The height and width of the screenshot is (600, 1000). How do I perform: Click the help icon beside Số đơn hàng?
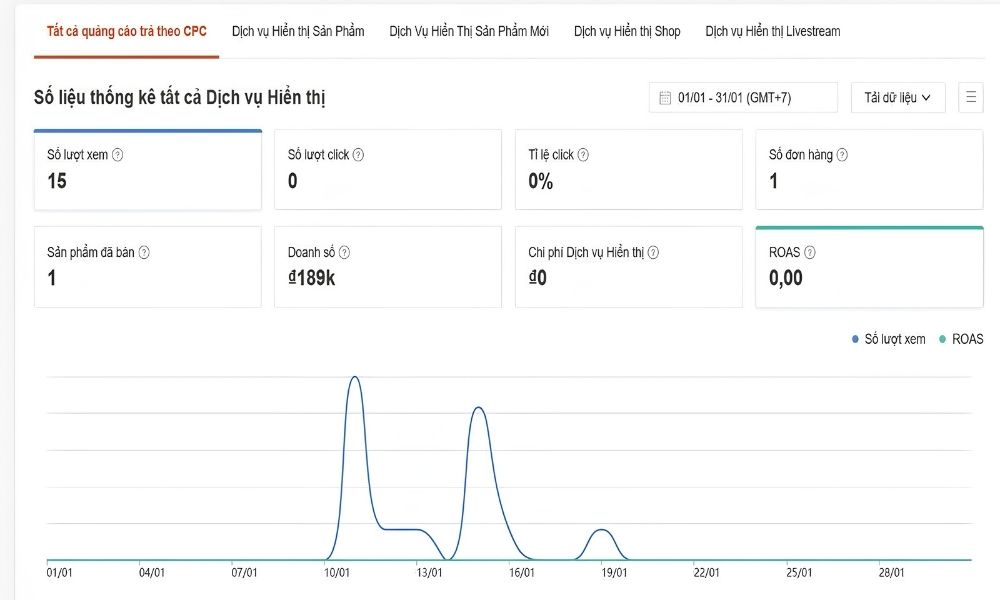coord(842,155)
